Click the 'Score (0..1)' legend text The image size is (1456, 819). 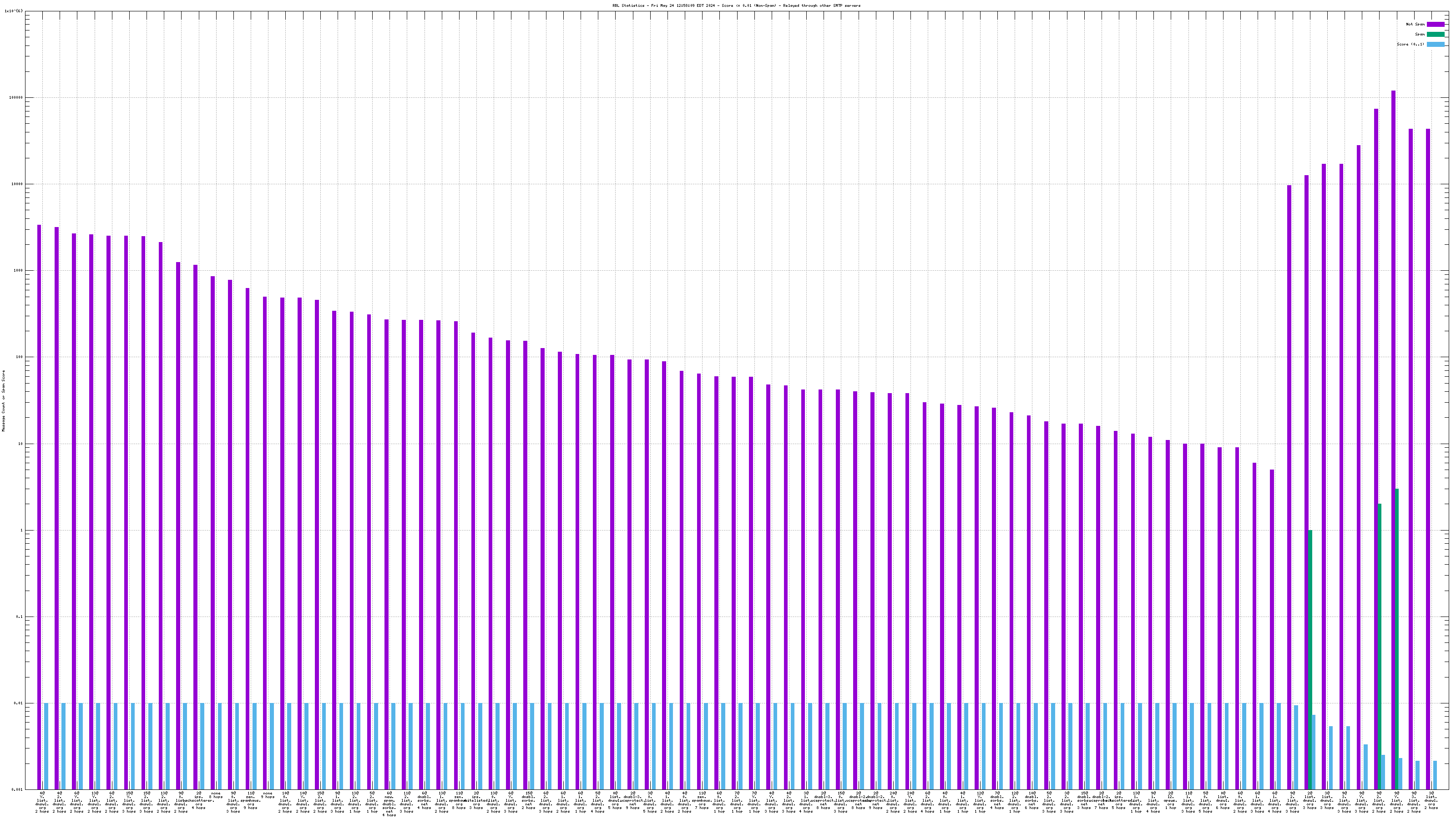point(1410,44)
